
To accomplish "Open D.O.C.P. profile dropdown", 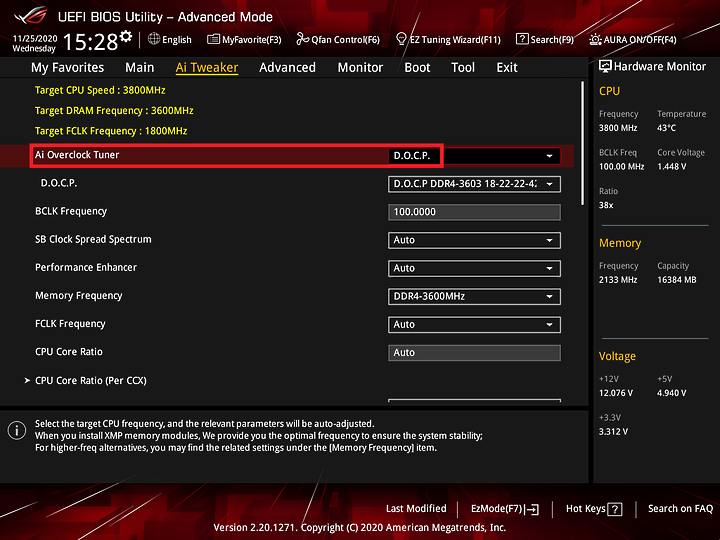I will pyautogui.click(x=474, y=184).
